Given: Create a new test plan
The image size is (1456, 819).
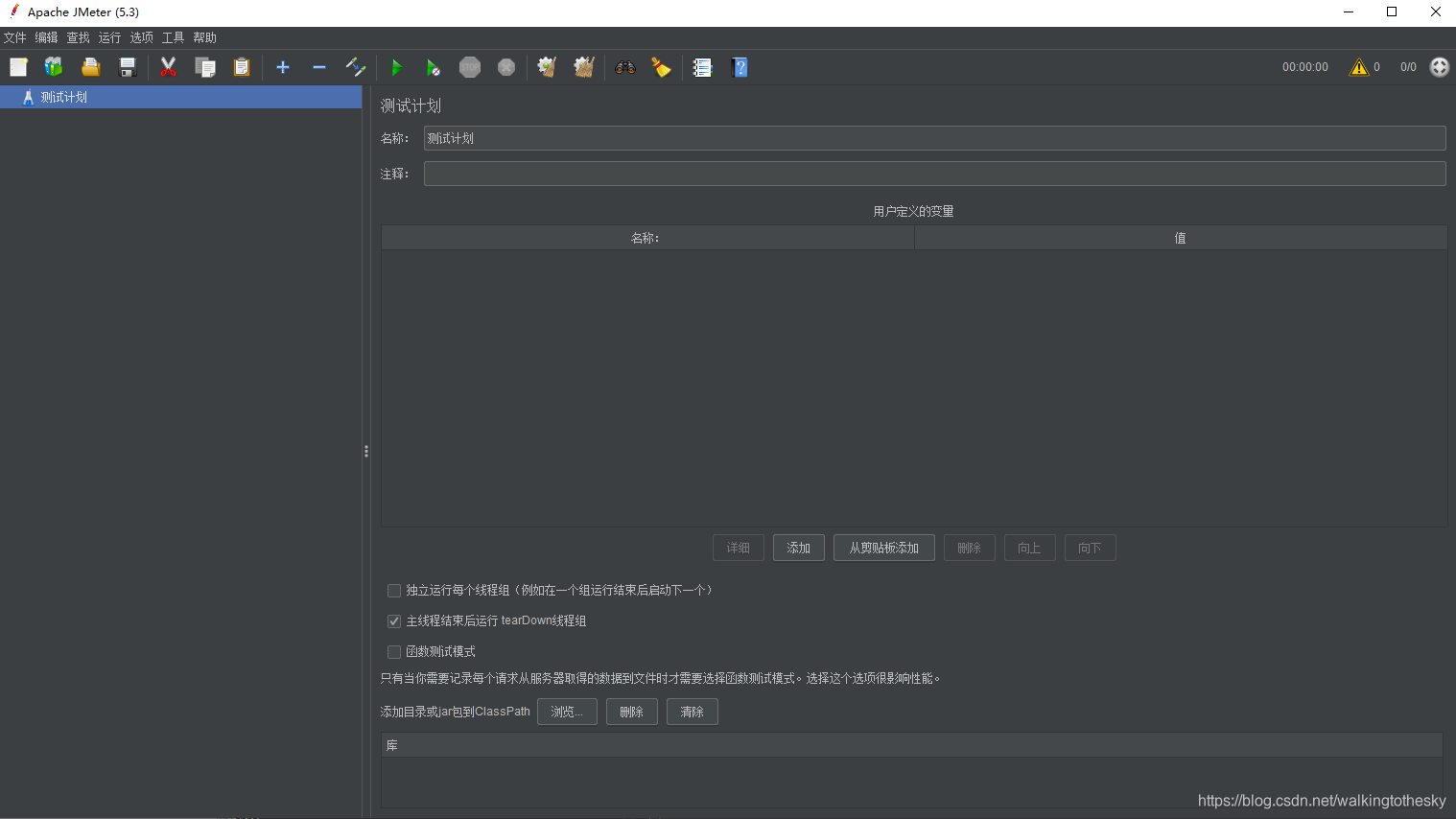Looking at the screenshot, I should pos(18,67).
